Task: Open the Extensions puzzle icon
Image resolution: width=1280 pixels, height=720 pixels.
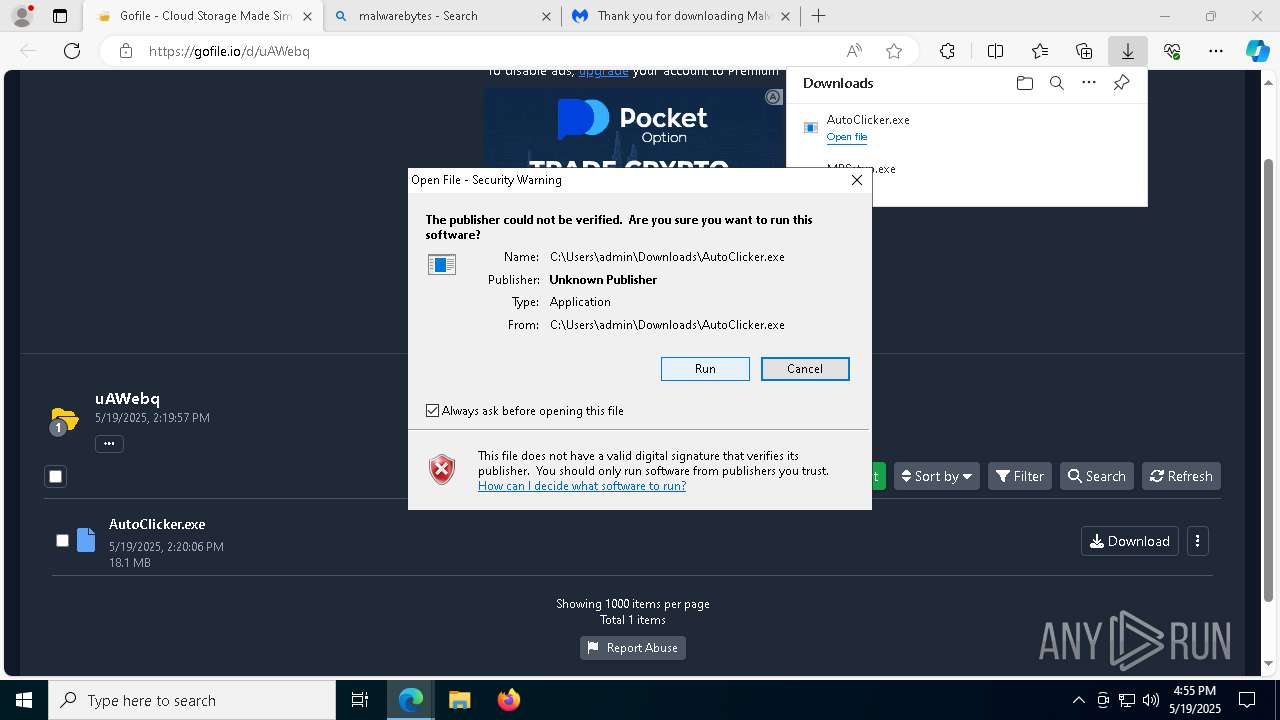Action: tap(947, 51)
